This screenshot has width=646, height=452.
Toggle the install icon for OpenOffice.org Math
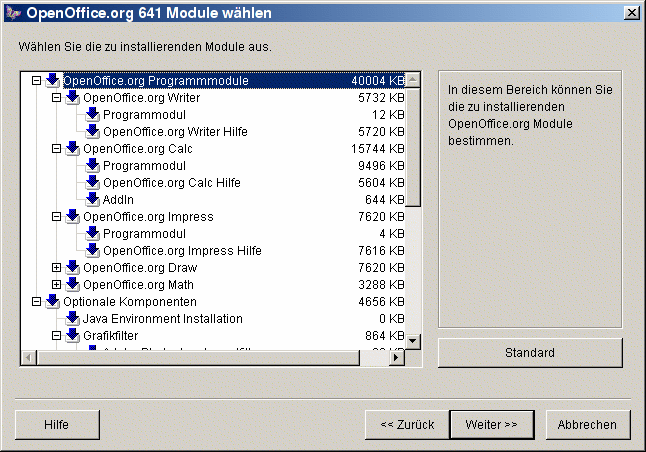[x=72, y=285]
